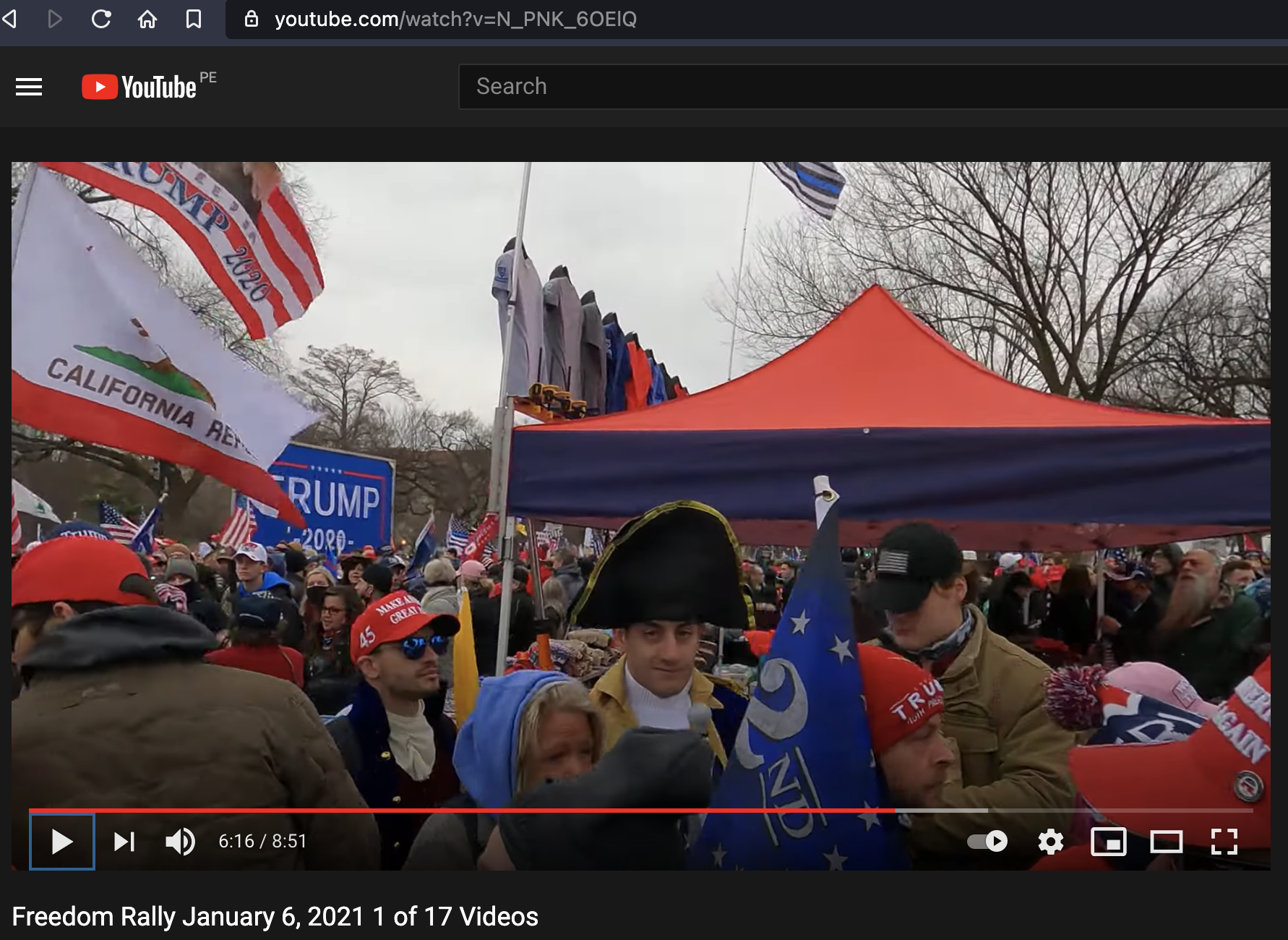This screenshot has width=1288, height=940.
Task: Enable theater mode
Action: click(1167, 842)
